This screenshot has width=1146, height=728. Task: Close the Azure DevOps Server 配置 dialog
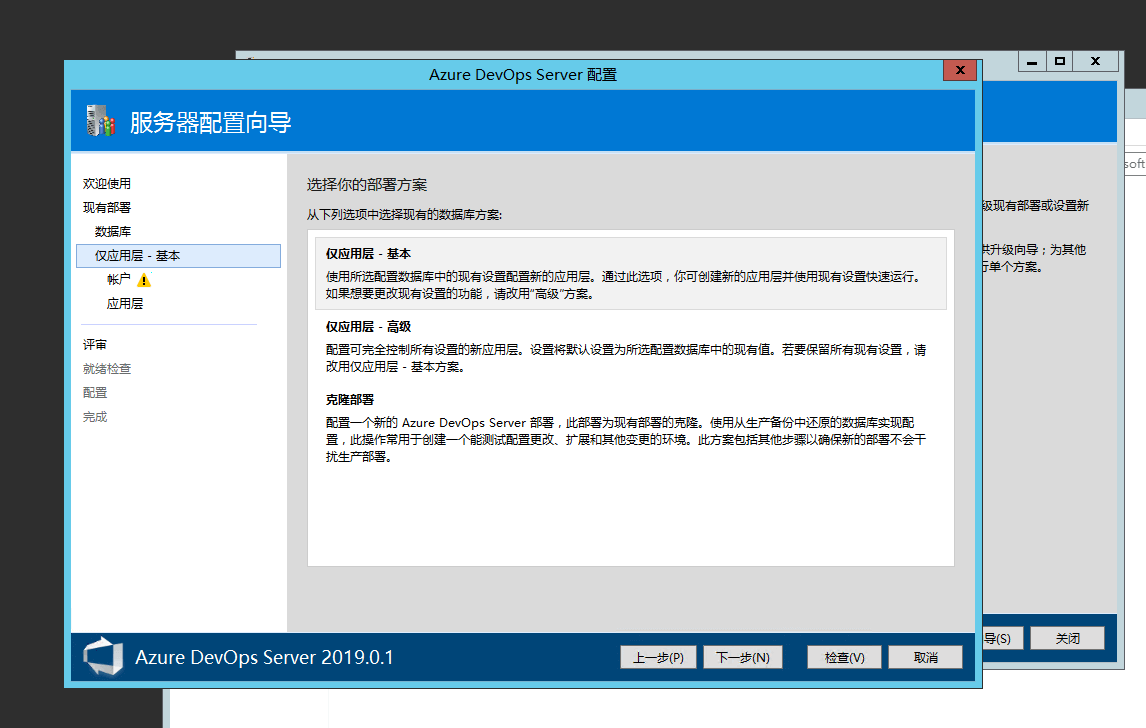959,71
